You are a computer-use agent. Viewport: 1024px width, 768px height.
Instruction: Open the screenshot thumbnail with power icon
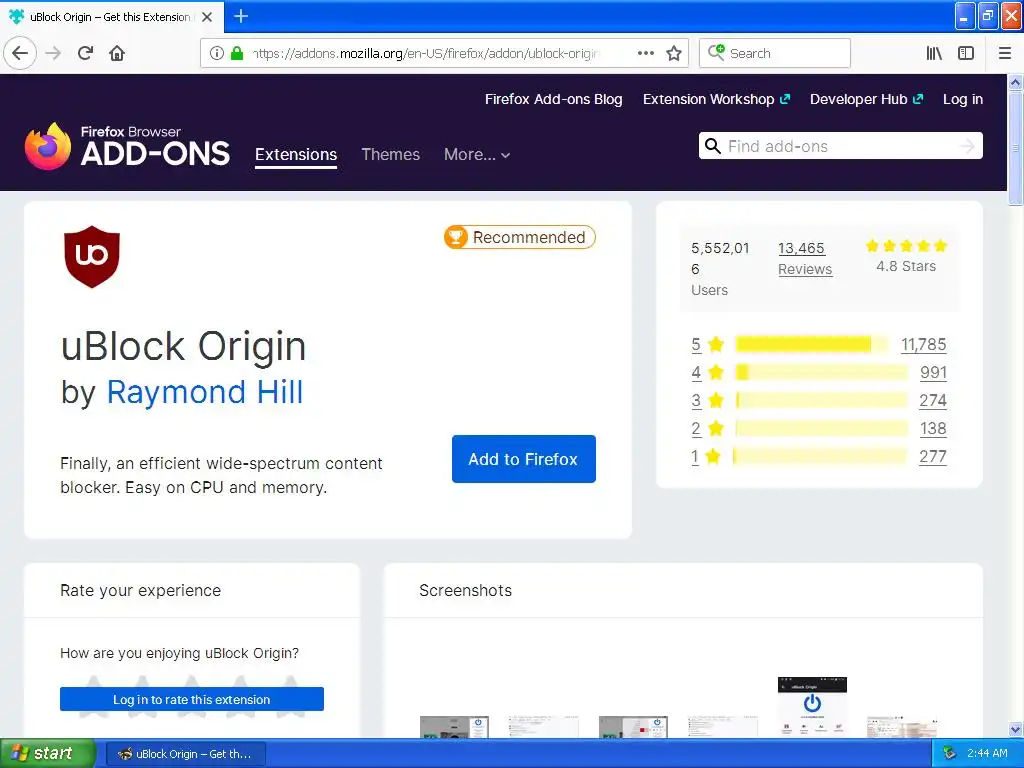(812, 707)
